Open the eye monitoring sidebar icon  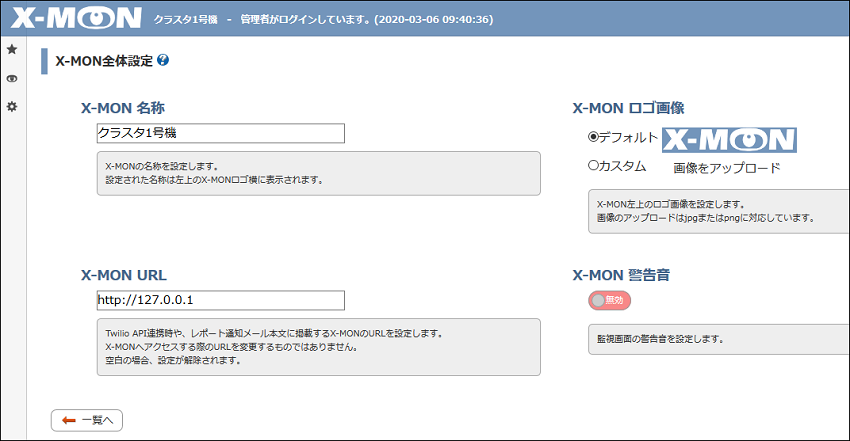pyautogui.click(x=12, y=79)
